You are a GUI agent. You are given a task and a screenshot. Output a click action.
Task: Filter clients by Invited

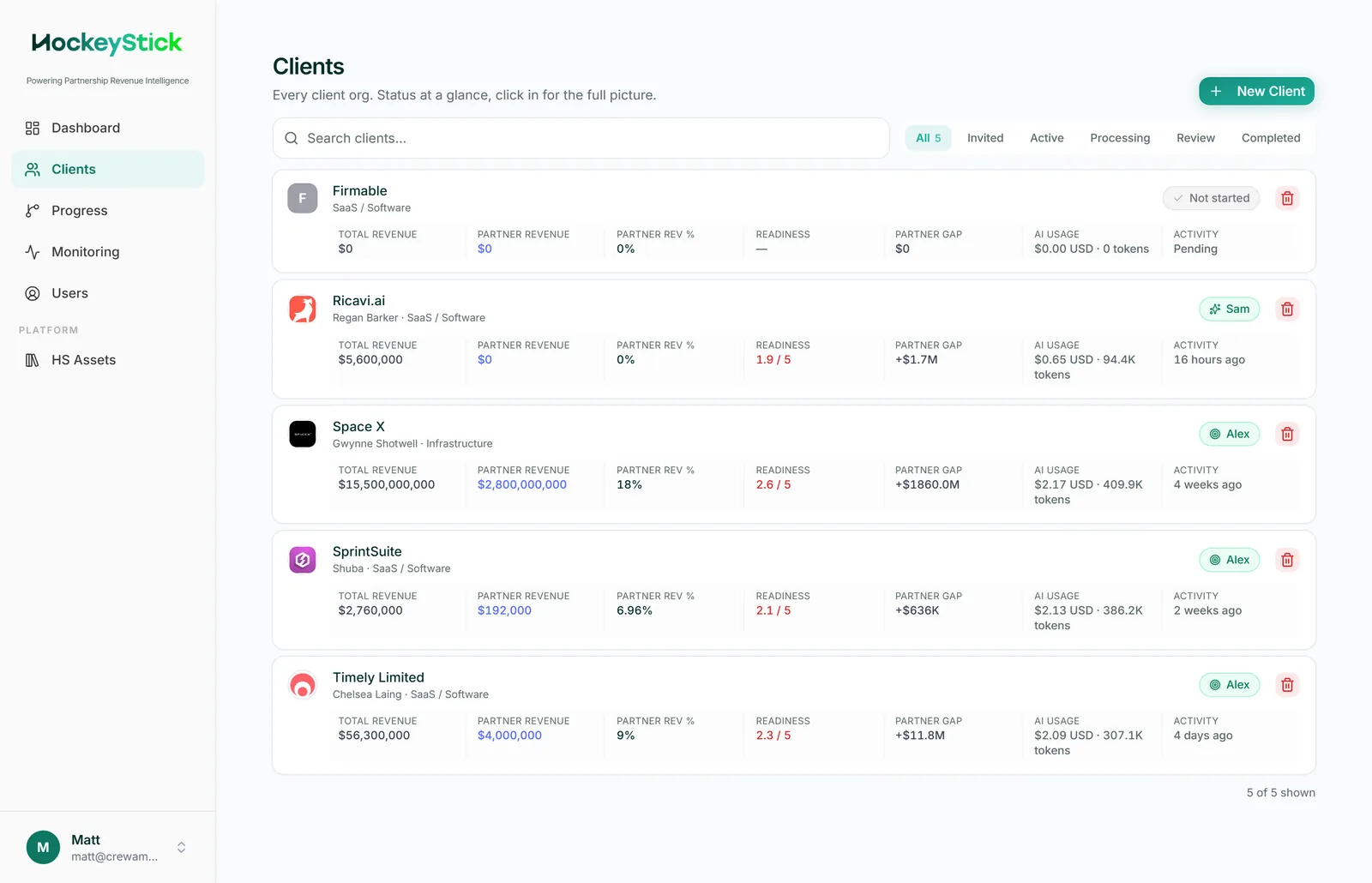tap(985, 138)
